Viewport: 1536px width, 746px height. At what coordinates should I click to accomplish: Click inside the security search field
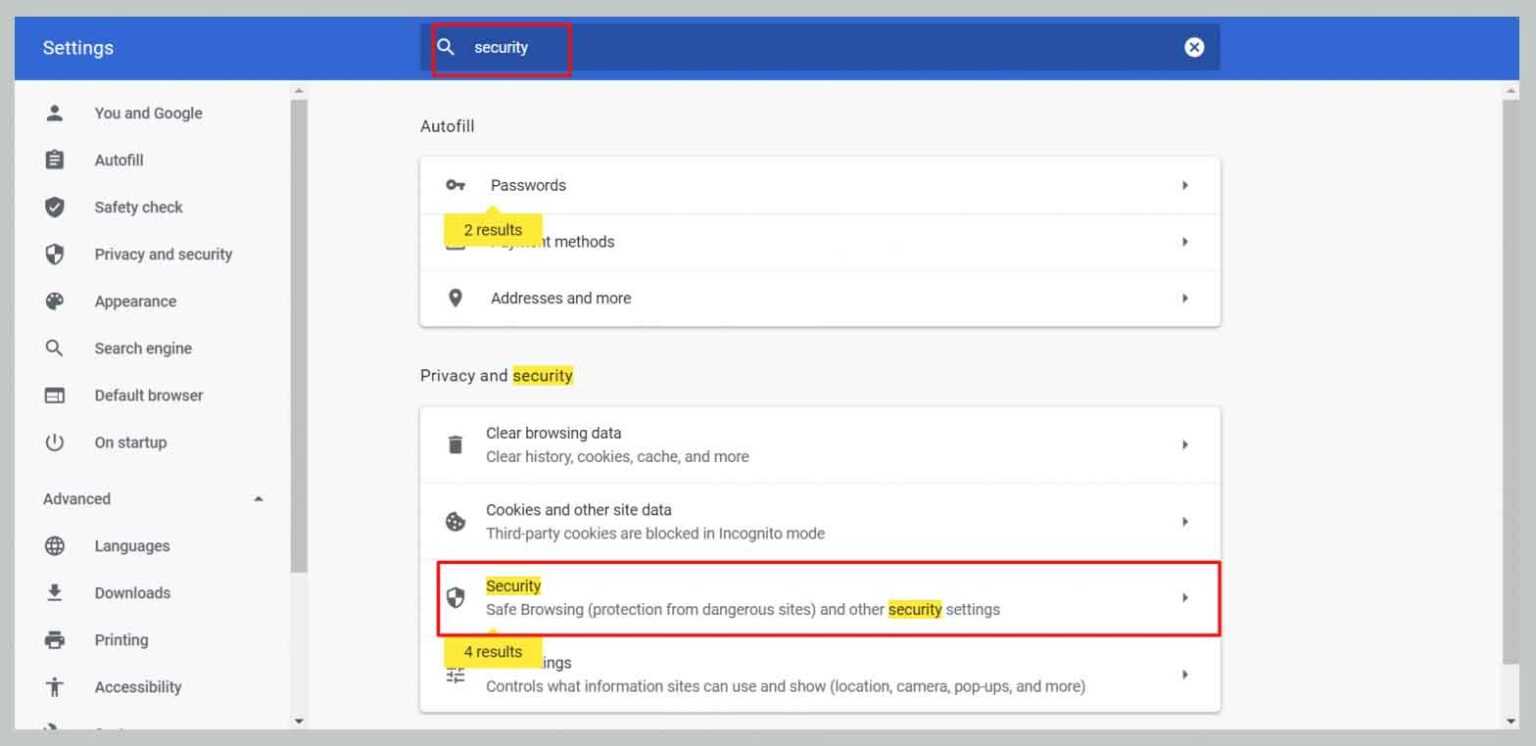coord(520,47)
